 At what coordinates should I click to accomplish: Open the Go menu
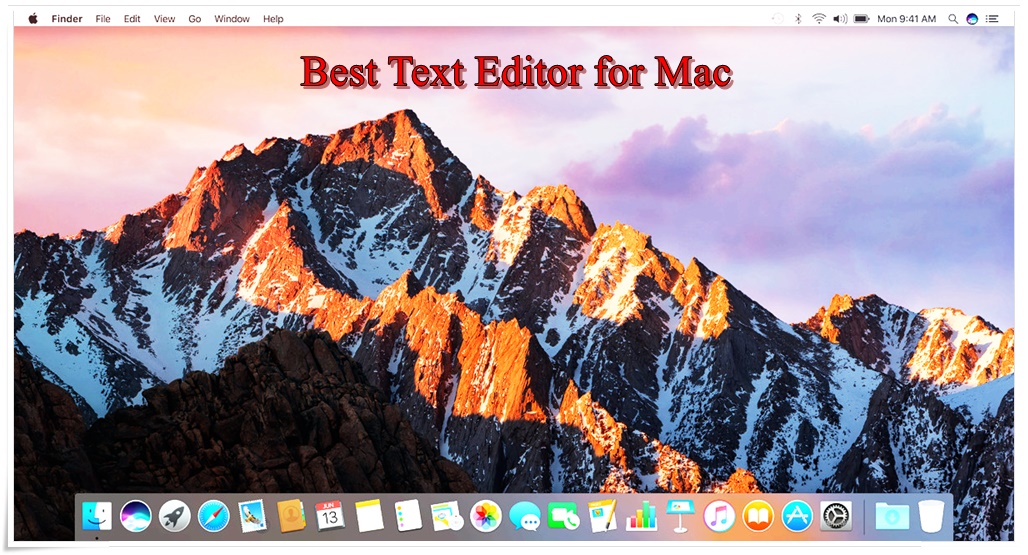195,19
